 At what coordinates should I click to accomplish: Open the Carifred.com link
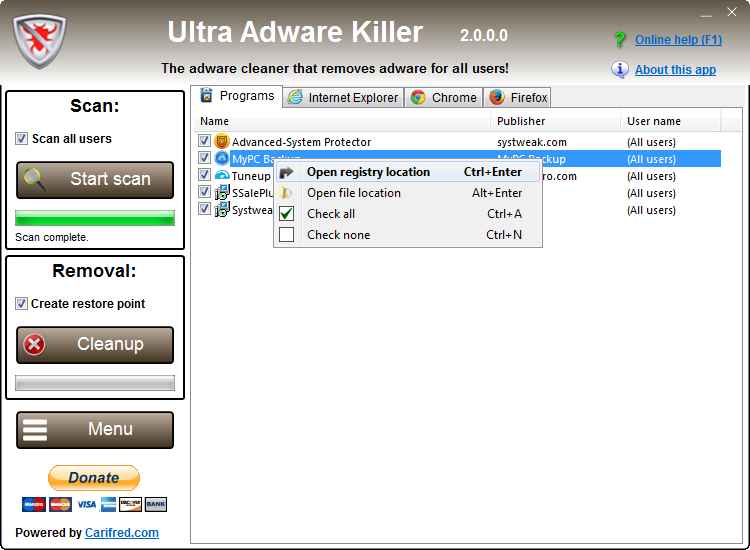[120, 533]
